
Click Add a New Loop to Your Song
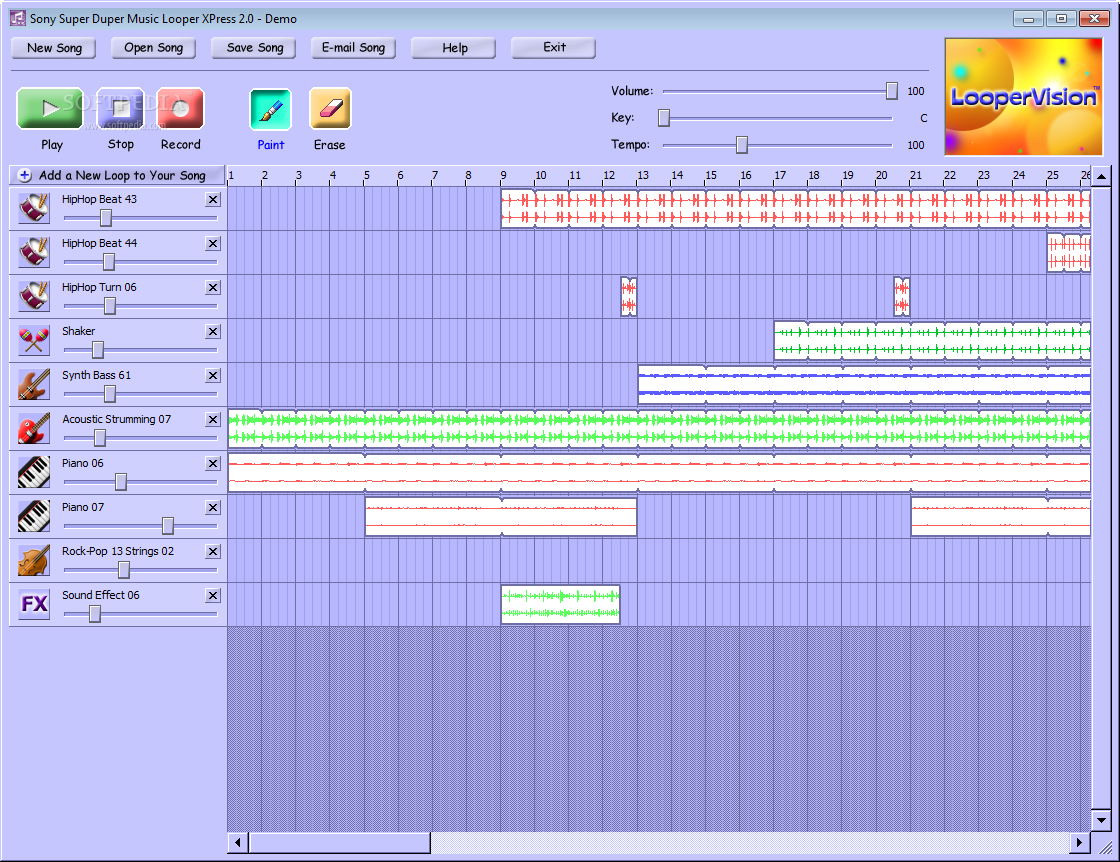click(117, 175)
